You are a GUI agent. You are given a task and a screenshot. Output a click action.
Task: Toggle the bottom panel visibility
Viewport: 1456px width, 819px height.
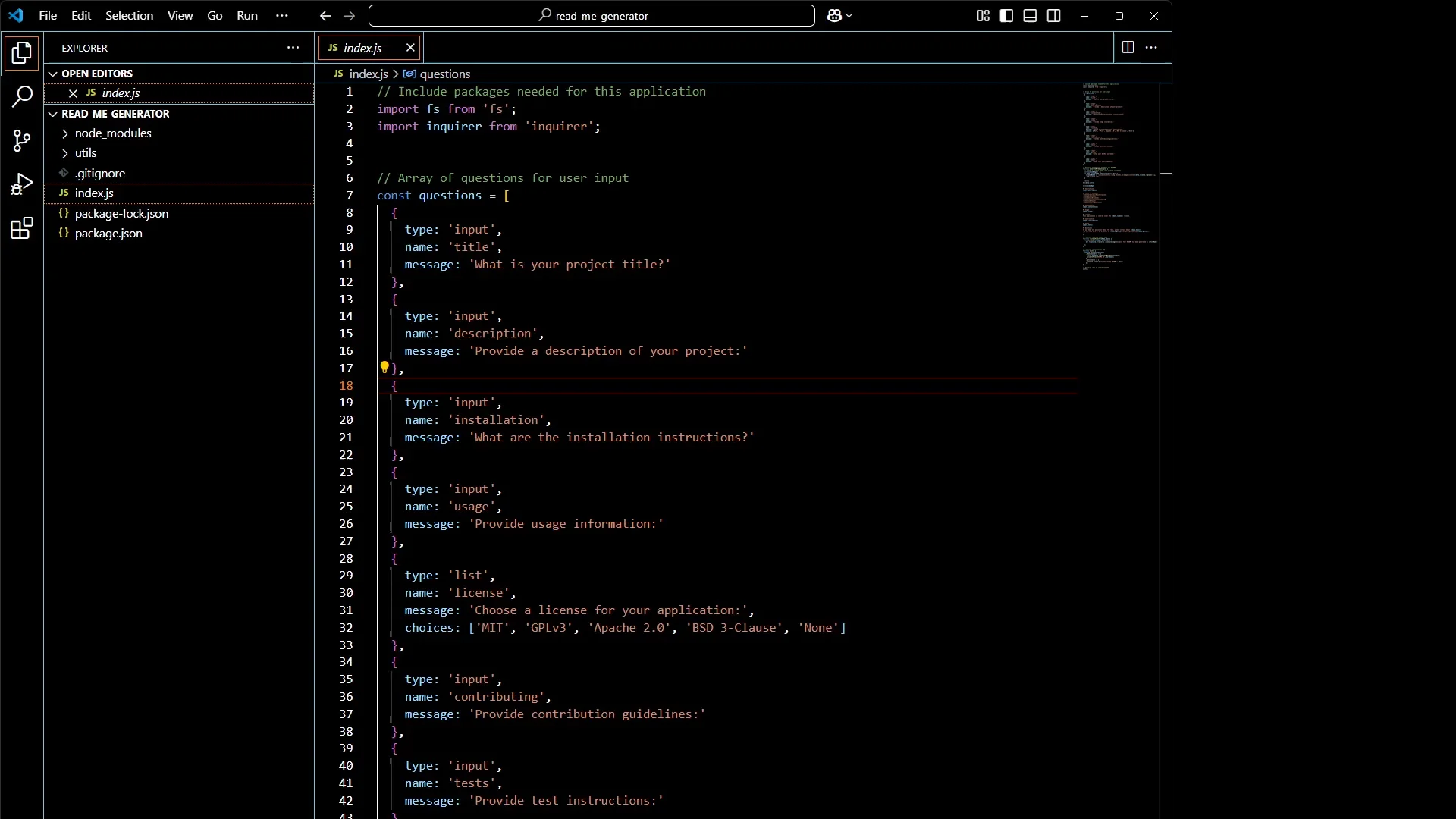pos(1031,16)
